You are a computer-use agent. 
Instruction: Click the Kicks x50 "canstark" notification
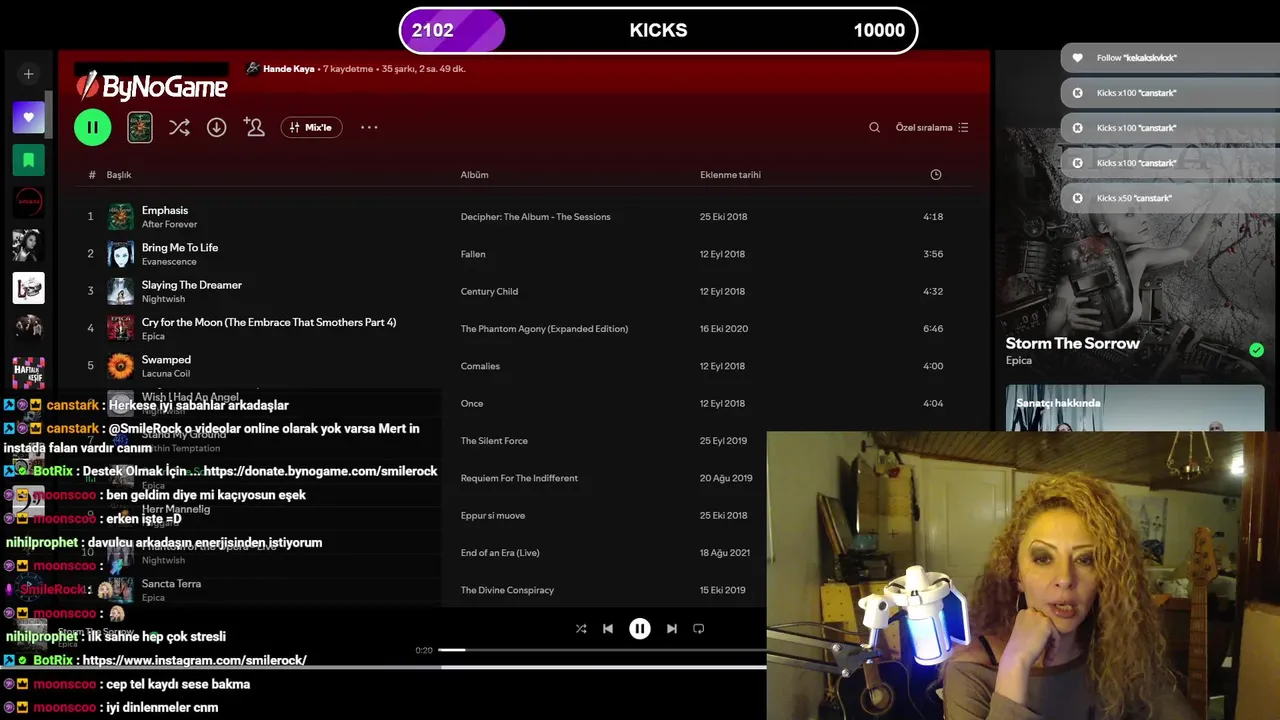pyautogui.click(x=1170, y=198)
